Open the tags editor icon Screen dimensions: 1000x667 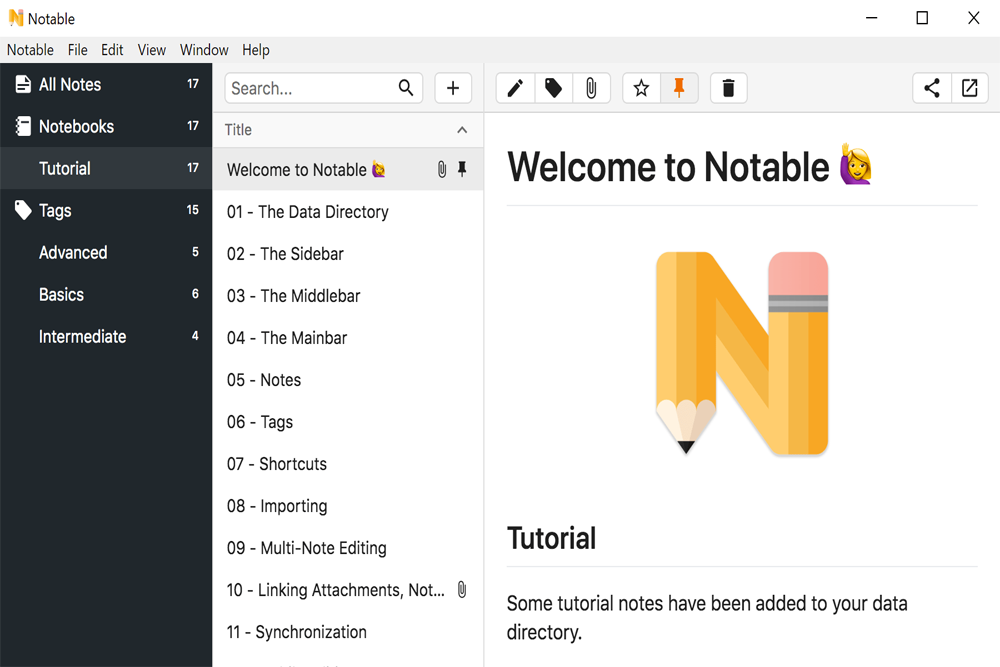pyautogui.click(x=553, y=88)
